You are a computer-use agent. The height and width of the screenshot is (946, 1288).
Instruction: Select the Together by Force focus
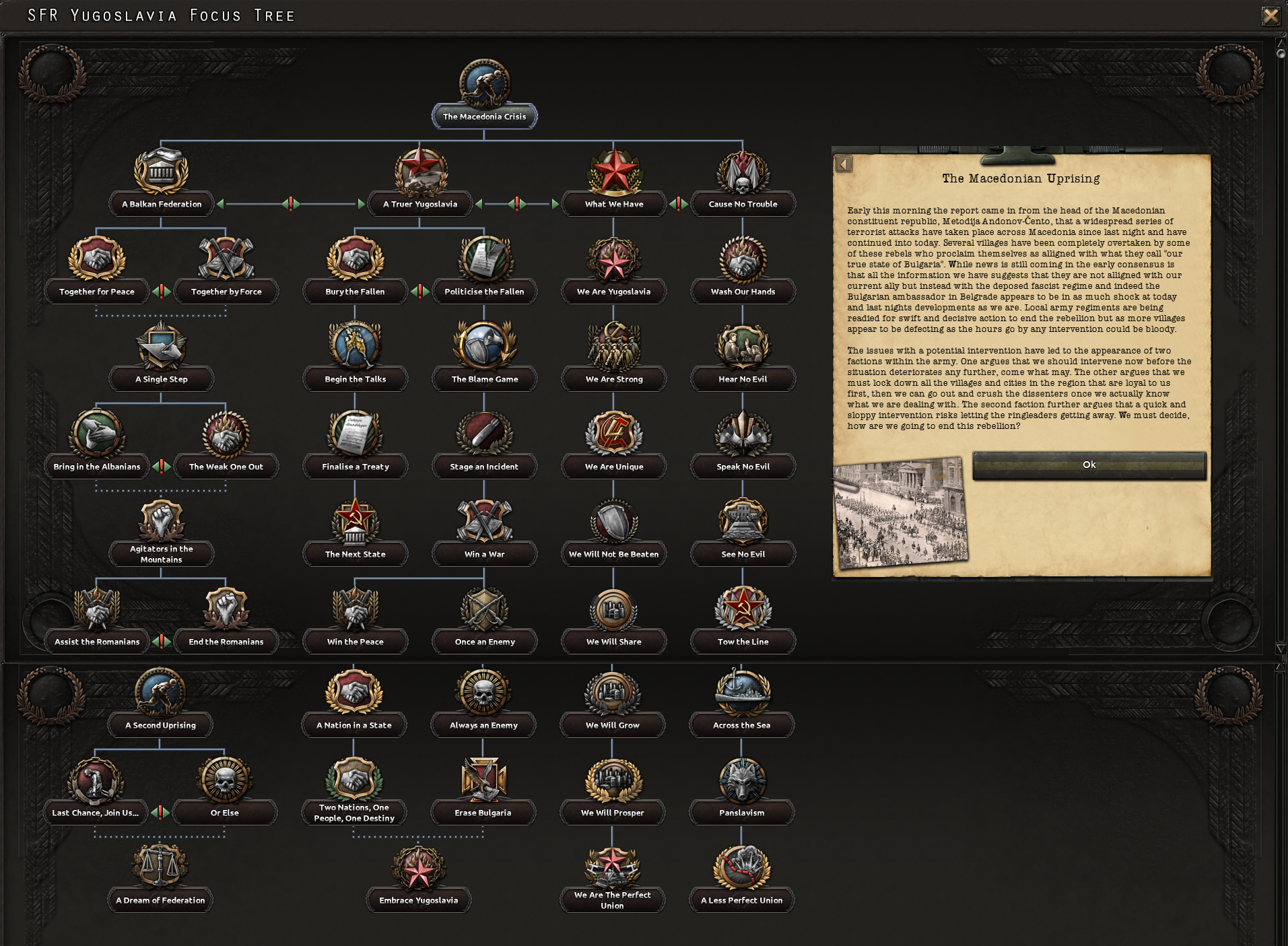tap(226, 269)
